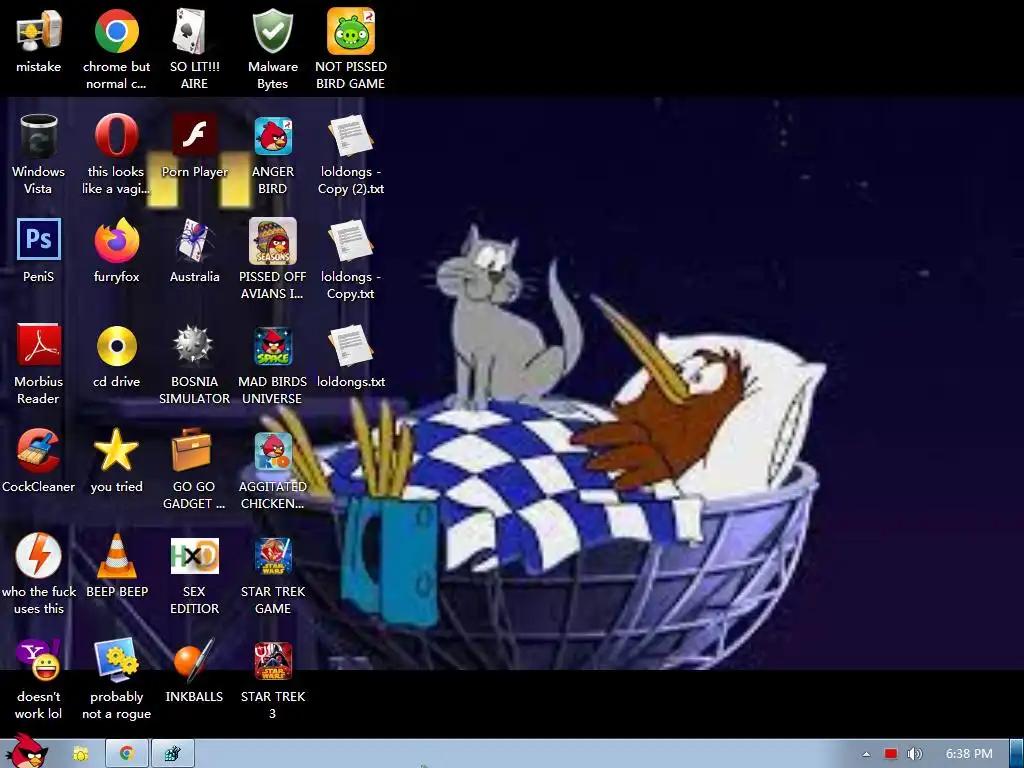Click the Show Desktop strip at taskbar end
The width and height of the screenshot is (1024, 768).
[1016, 754]
